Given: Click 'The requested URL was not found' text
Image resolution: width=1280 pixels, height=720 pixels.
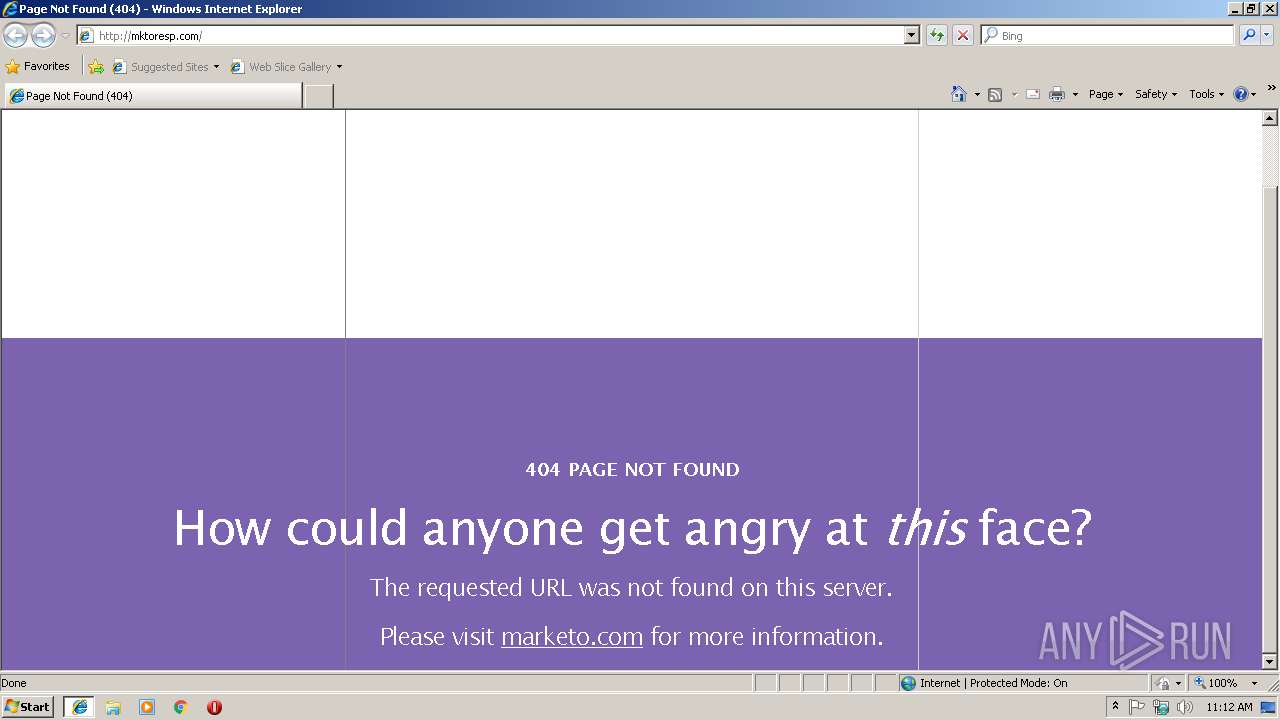Looking at the screenshot, I should point(631,588).
